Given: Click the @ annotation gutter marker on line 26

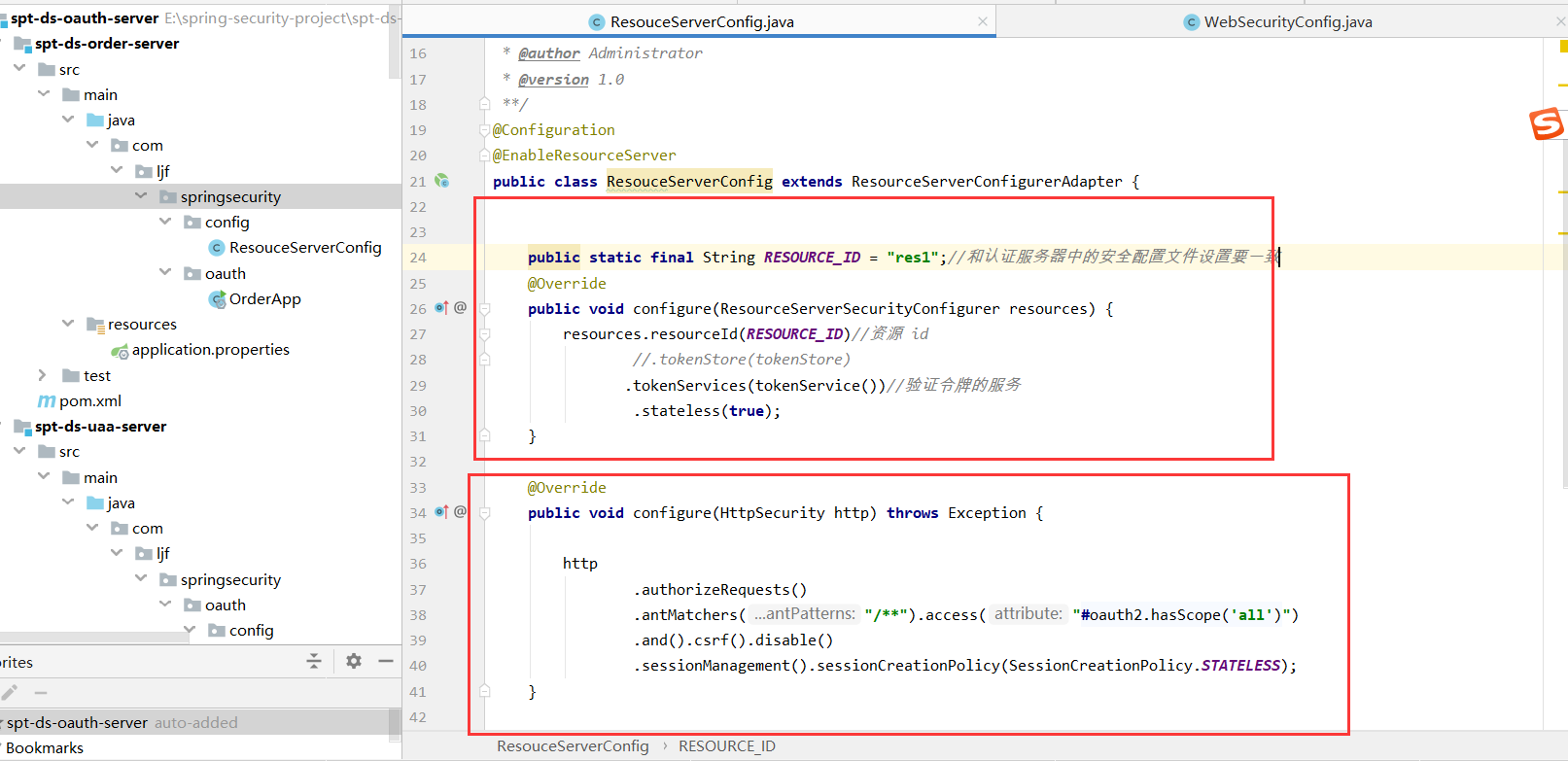Looking at the screenshot, I should (x=460, y=307).
